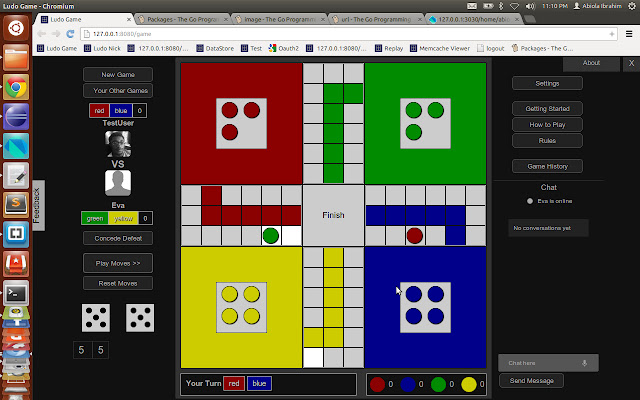640x400 pixels.
Task: Click Eva's placeholder avatar
Action: pos(118,183)
